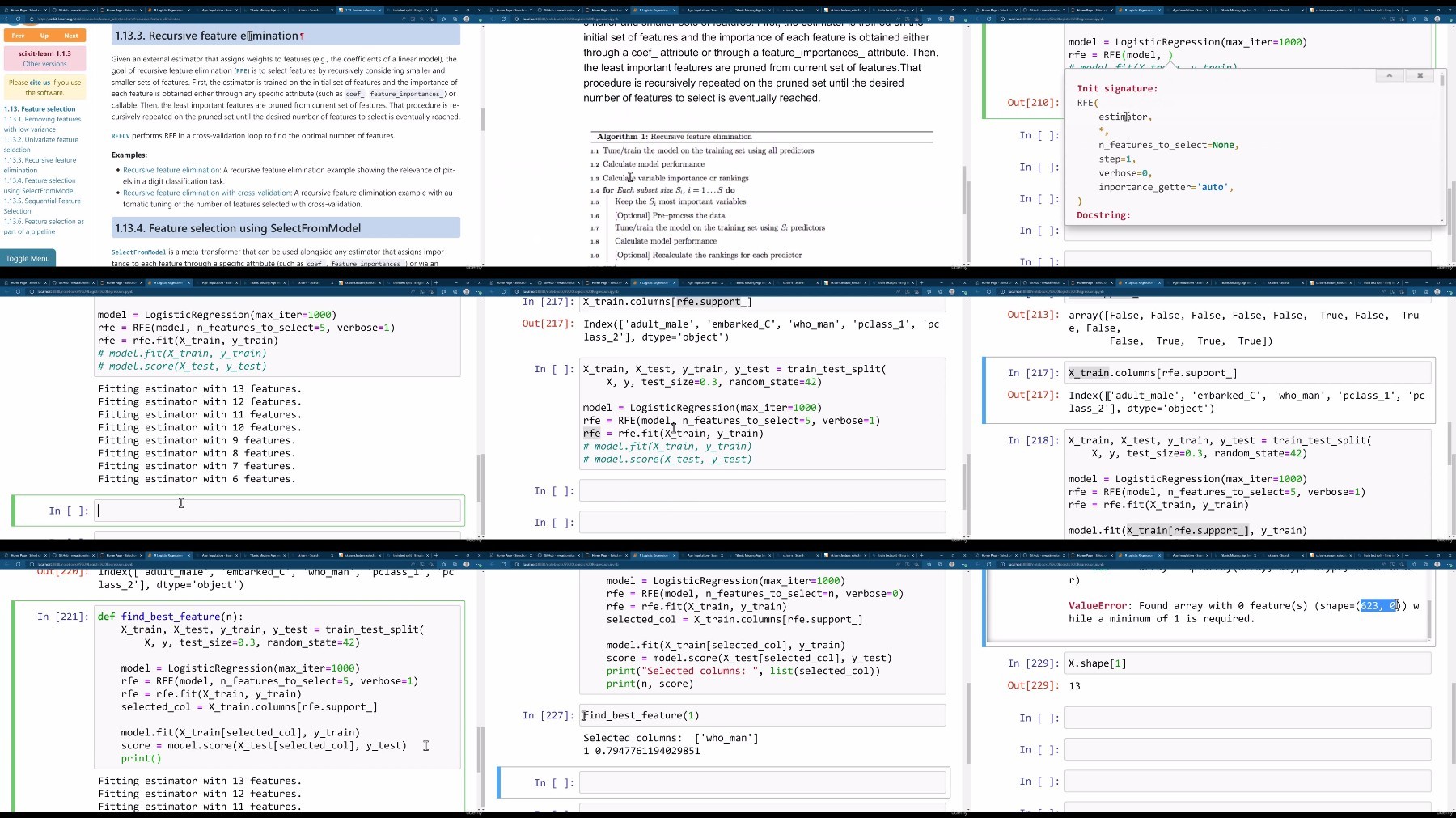Click the refresh icon in scikit-learn docs window
The height and width of the screenshot is (818, 1456).
(x=18, y=19)
